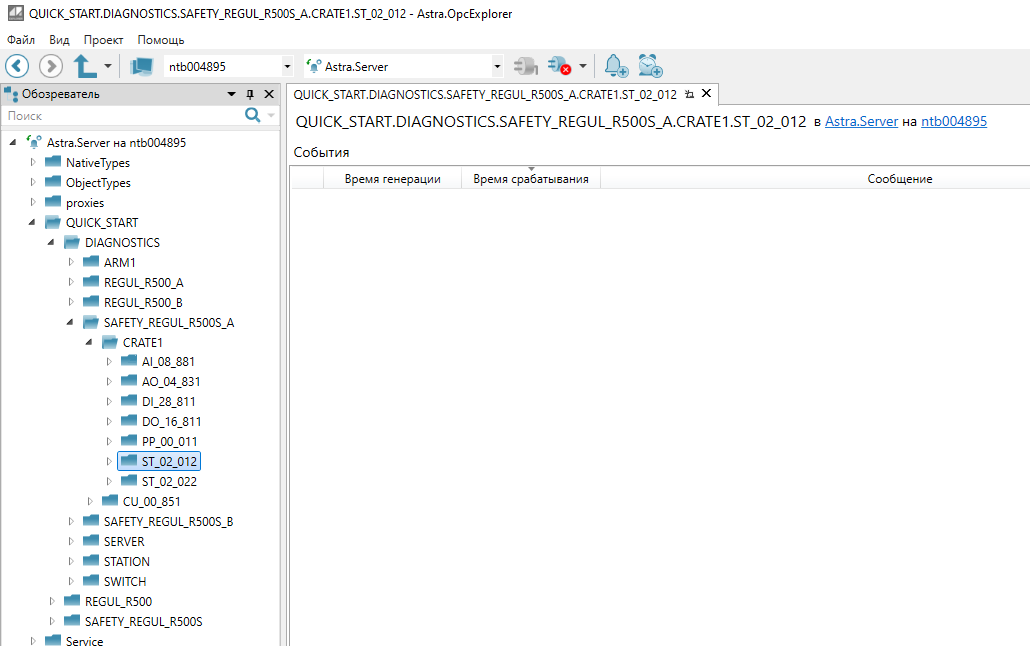
Task: Click the add bell subscription icon
Action: (616, 66)
